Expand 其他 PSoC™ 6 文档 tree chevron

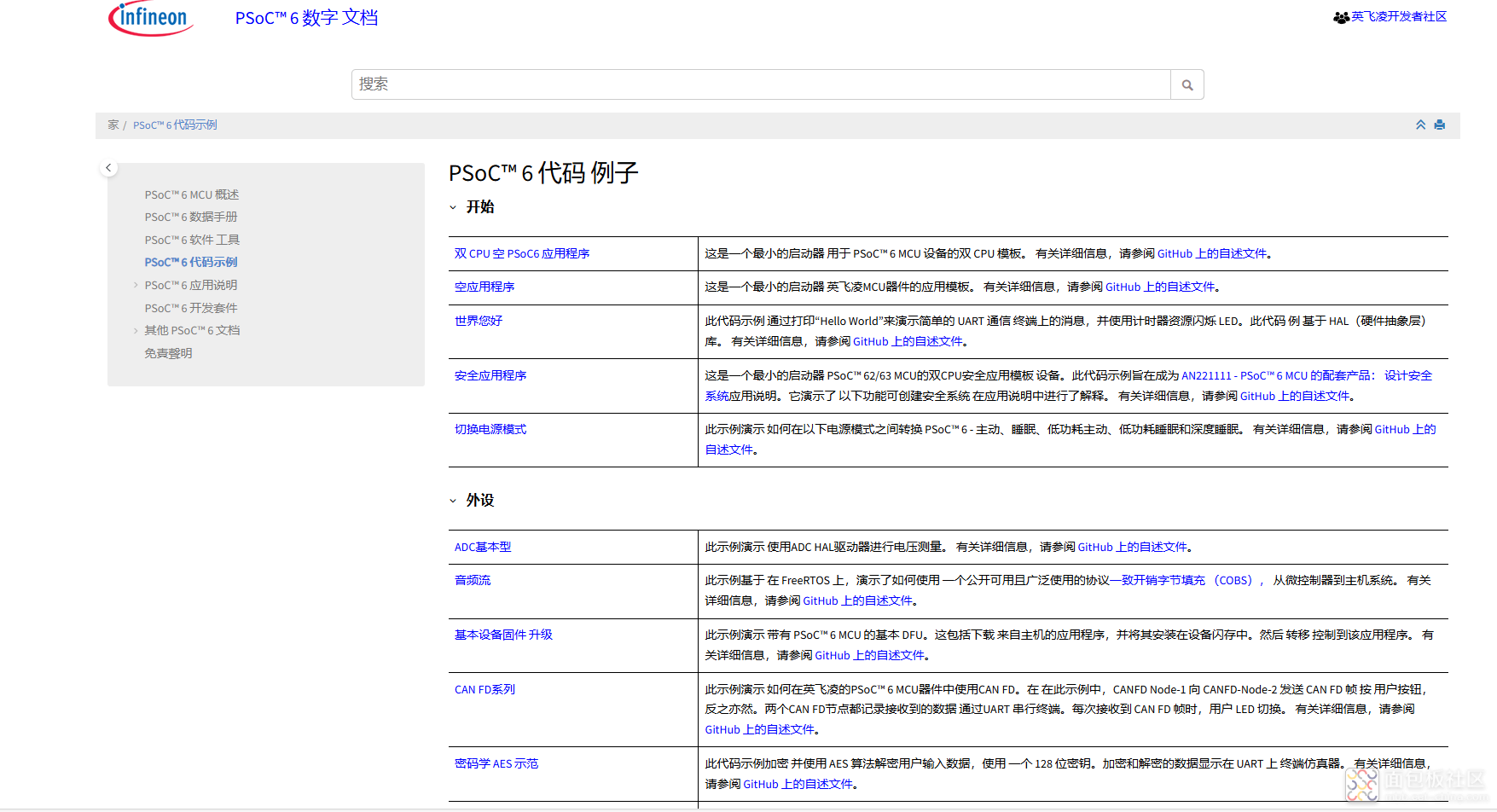[x=136, y=330]
